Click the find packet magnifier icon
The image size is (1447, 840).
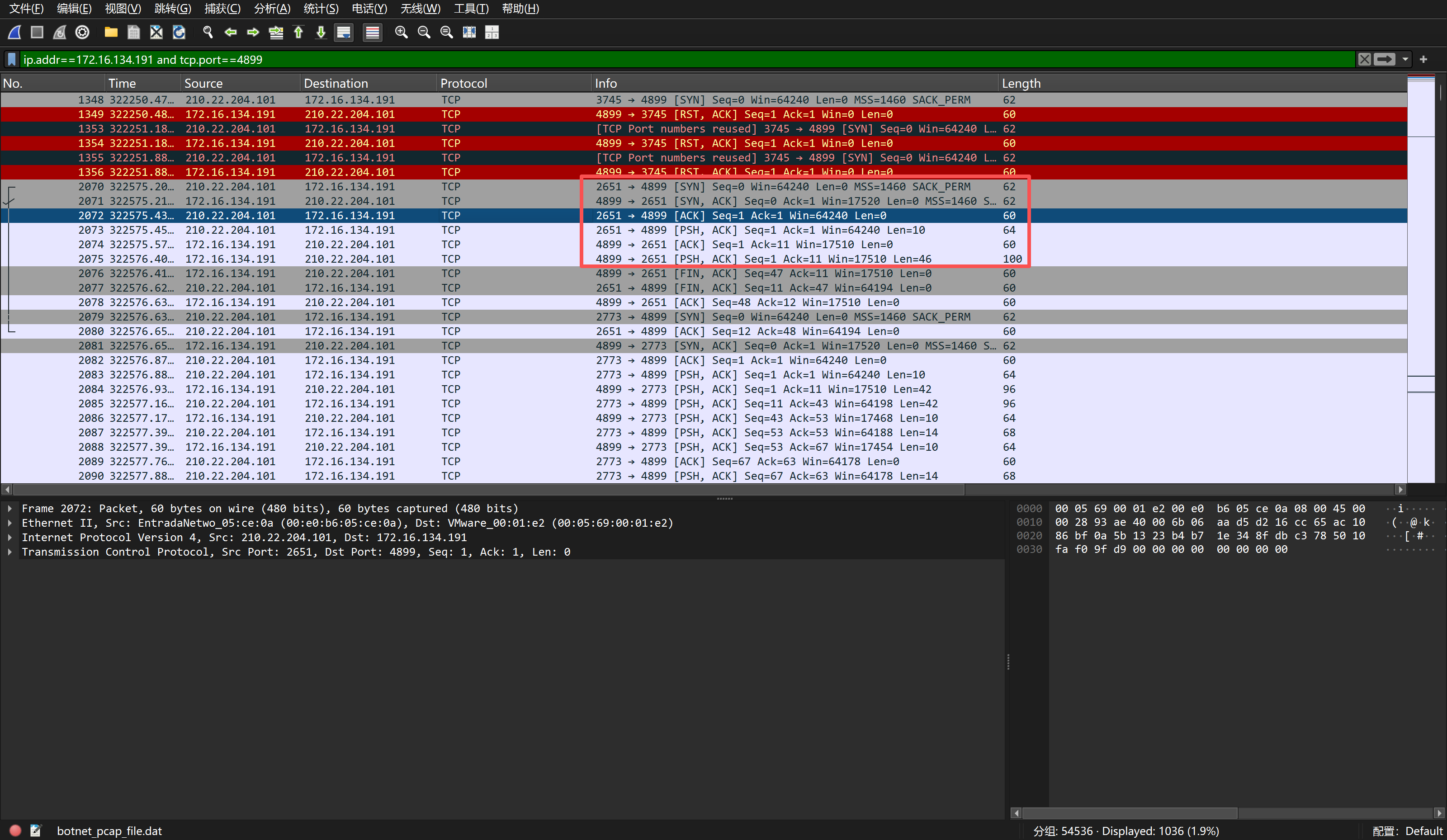pyautogui.click(x=208, y=33)
